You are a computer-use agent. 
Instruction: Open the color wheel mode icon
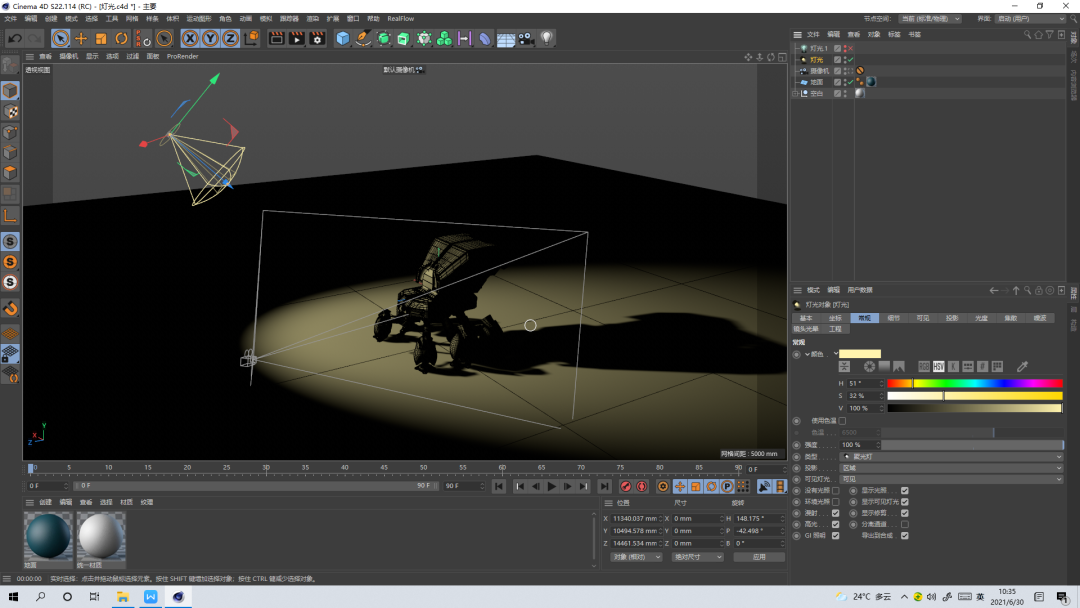(x=869, y=366)
